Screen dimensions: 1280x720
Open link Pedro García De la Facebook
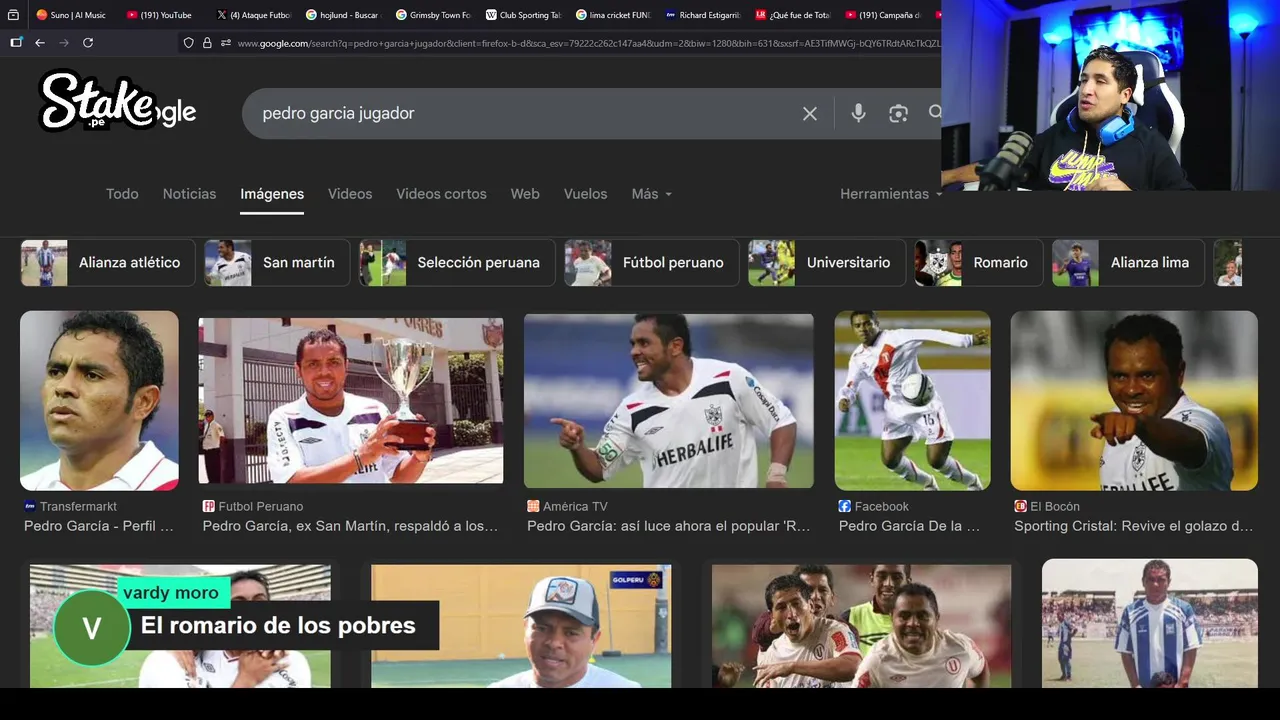910,526
